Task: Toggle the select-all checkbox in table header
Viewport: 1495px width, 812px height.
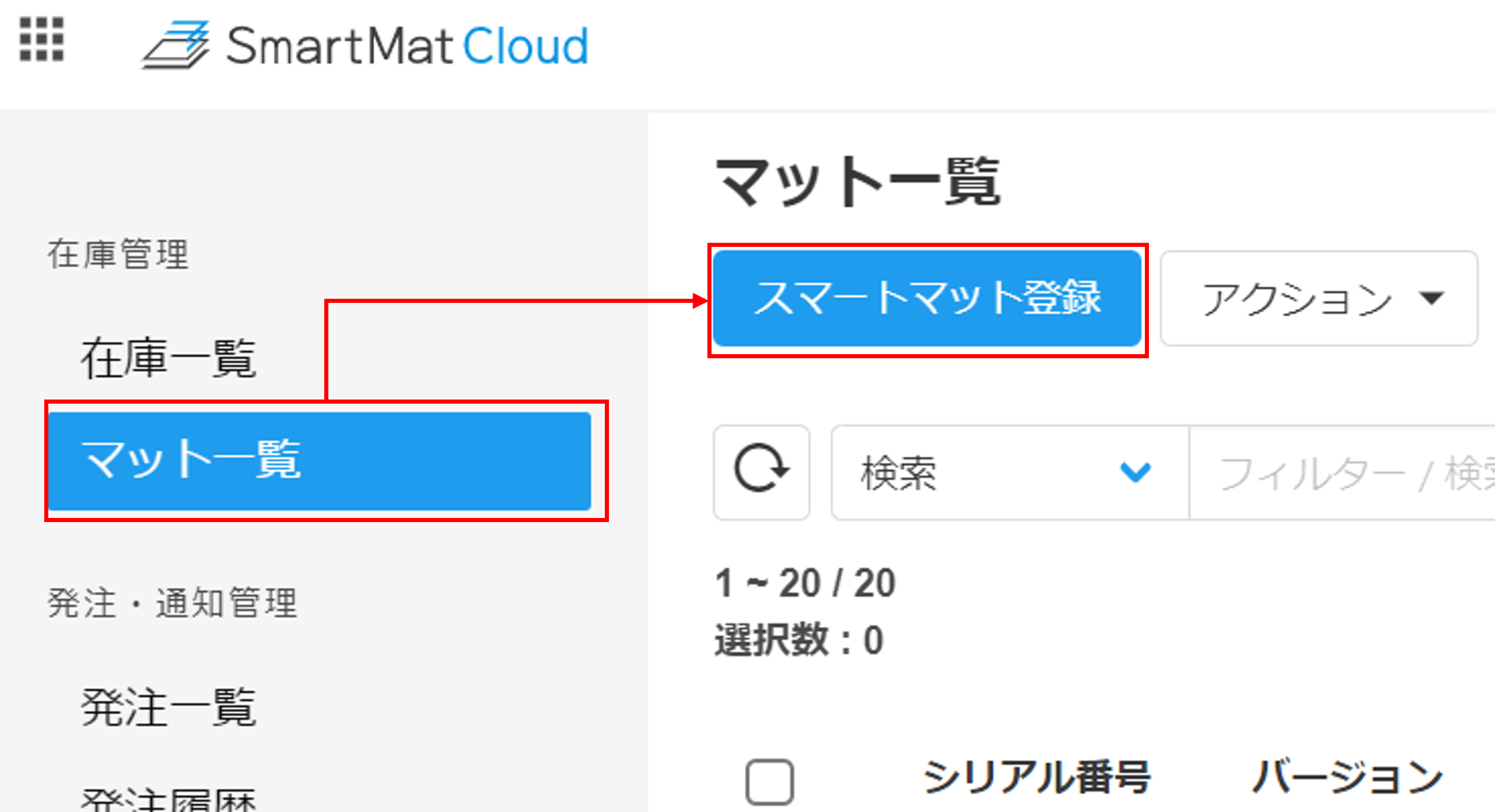Action: tap(769, 782)
